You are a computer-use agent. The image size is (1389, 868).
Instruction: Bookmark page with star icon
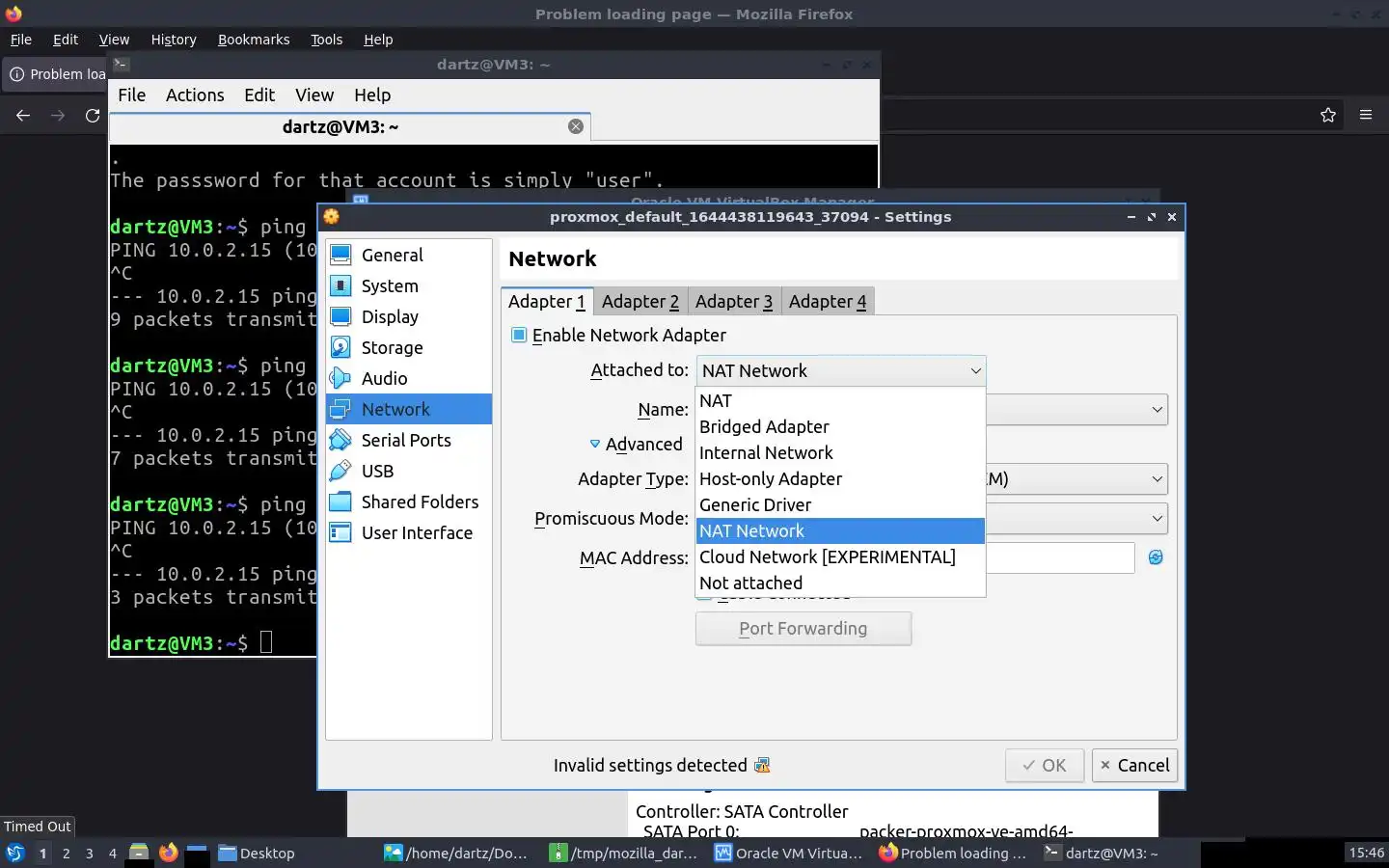(x=1328, y=115)
